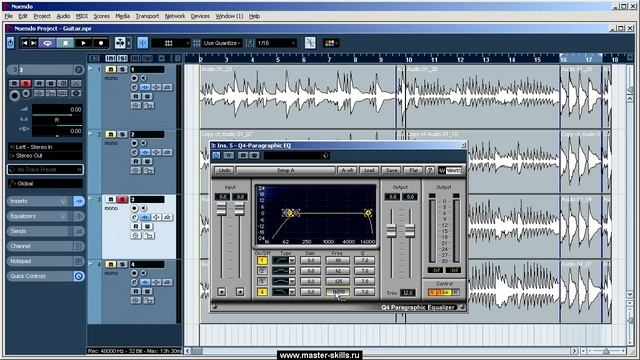Open the Audio menu
This screenshot has height=360, width=640.
63,16
